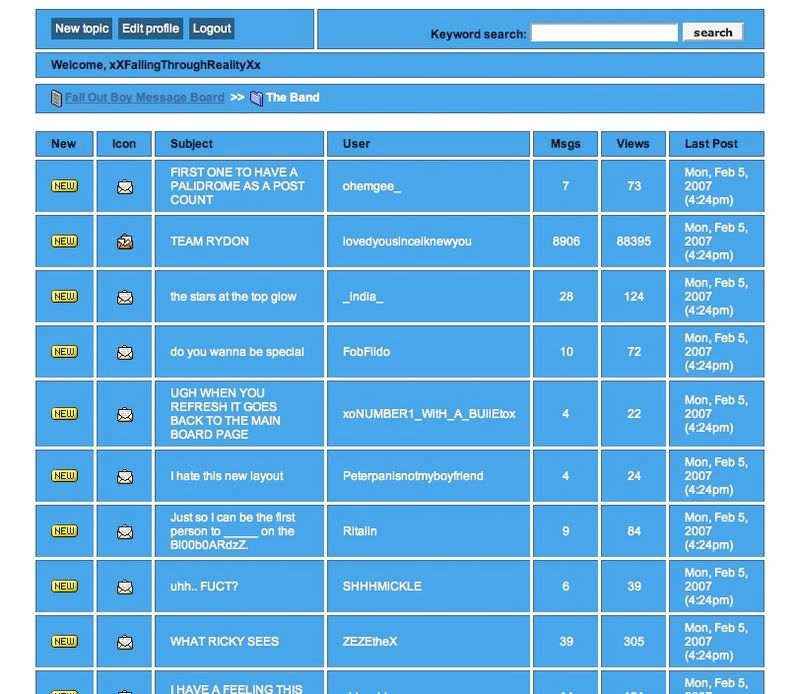Click NEW badge for WHAT RICKY SEES

(x=64, y=642)
